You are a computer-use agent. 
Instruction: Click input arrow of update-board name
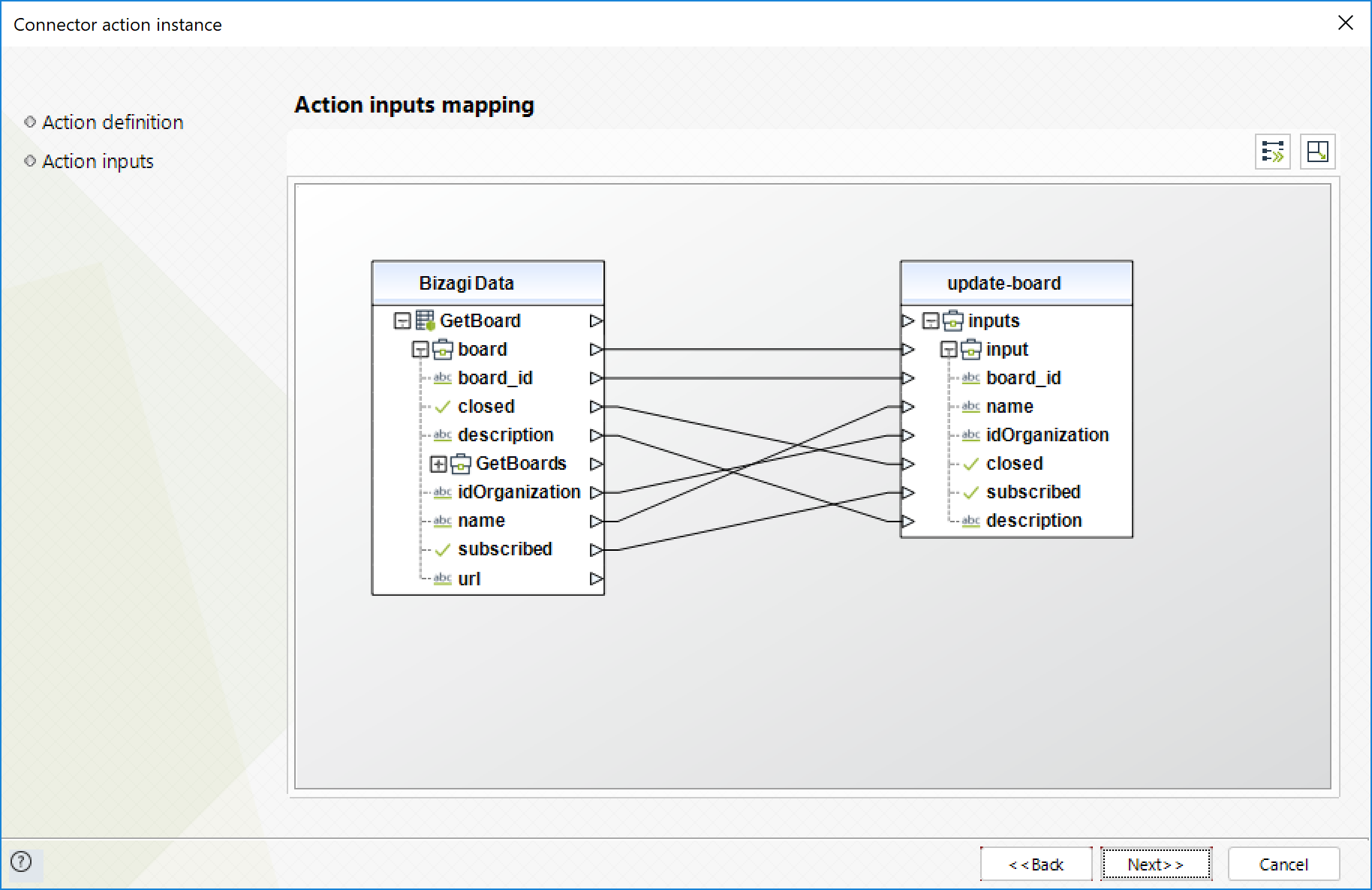(x=908, y=406)
